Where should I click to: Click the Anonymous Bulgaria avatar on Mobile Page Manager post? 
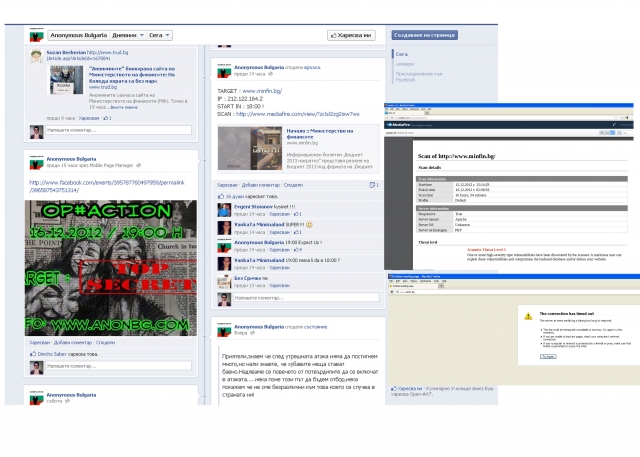(x=36, y=162)
